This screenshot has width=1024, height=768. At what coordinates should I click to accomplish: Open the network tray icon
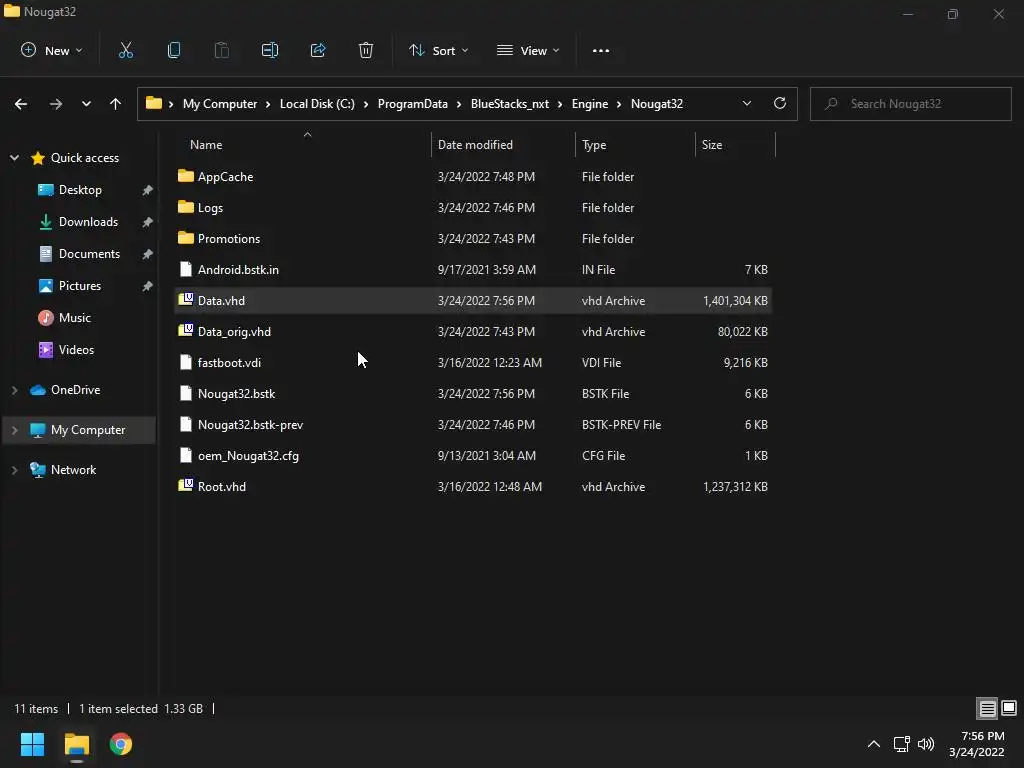tap(902, 744)
